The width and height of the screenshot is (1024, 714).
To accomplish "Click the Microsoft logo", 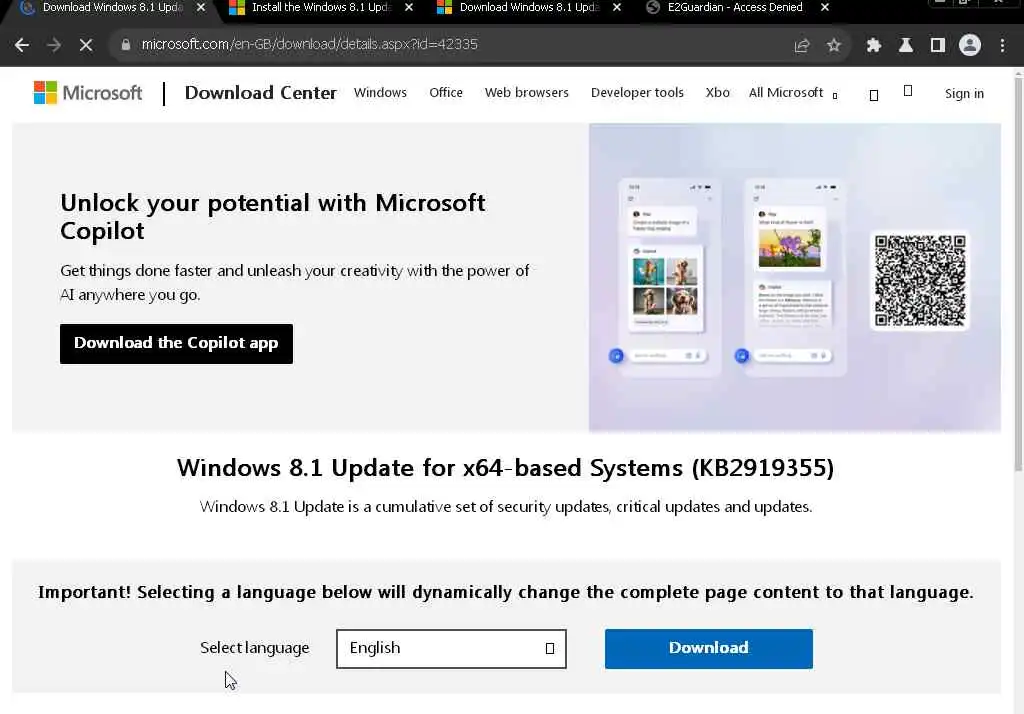I will pyautogui.click(x=88, y=93).
